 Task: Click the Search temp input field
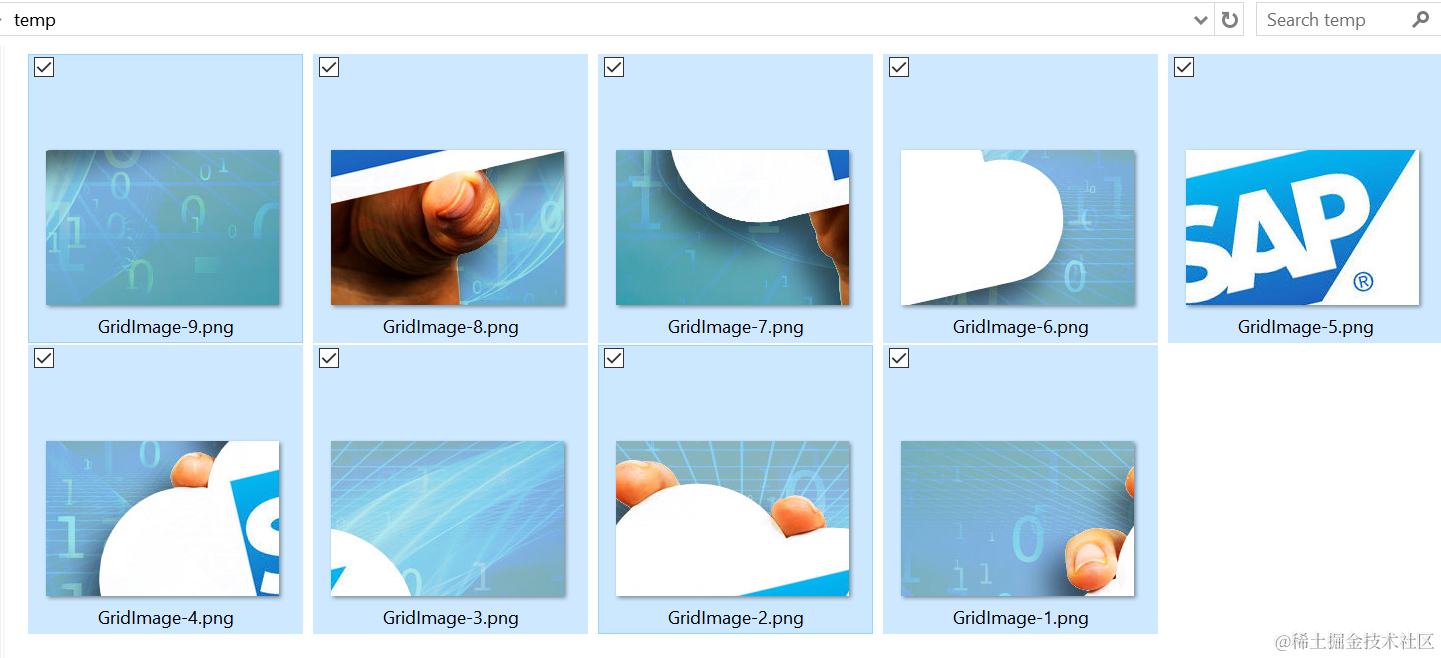coord(1335,20)
